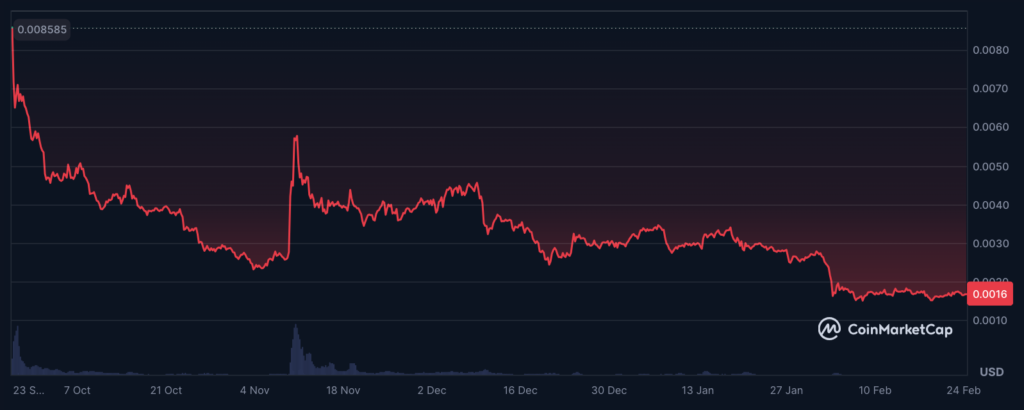1024x410 pixels.
Task: Select the 16 Dec date marker
Action: [x=520, y=390]
